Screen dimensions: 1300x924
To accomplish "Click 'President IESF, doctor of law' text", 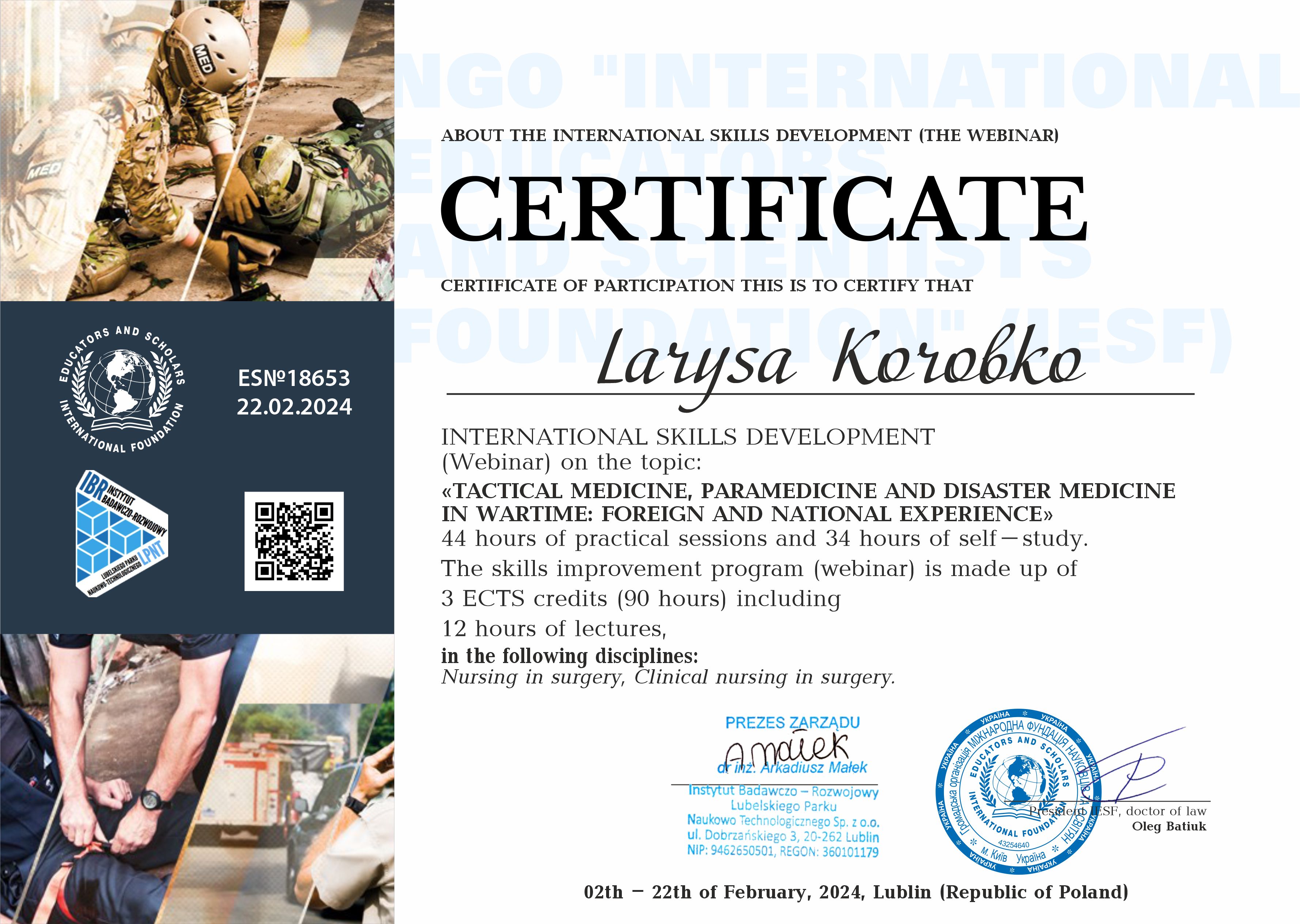I will click(x=1118, y=811).
